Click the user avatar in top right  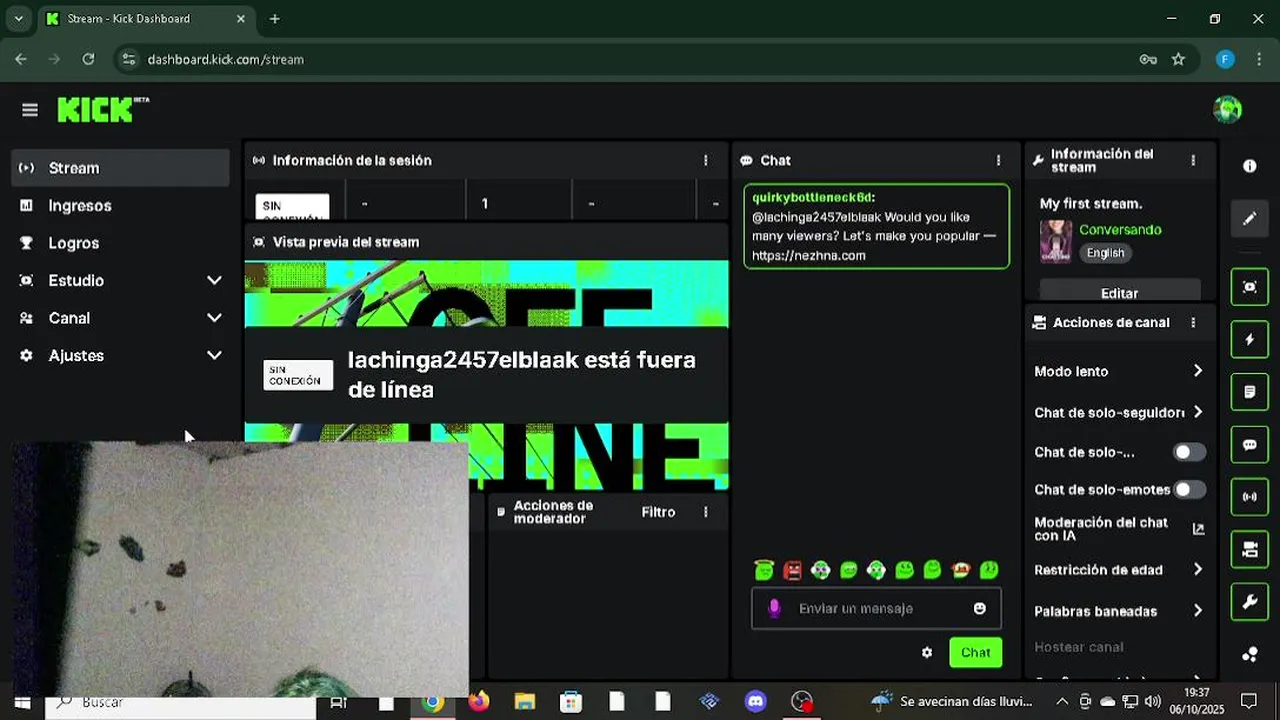coord(1227,110)
